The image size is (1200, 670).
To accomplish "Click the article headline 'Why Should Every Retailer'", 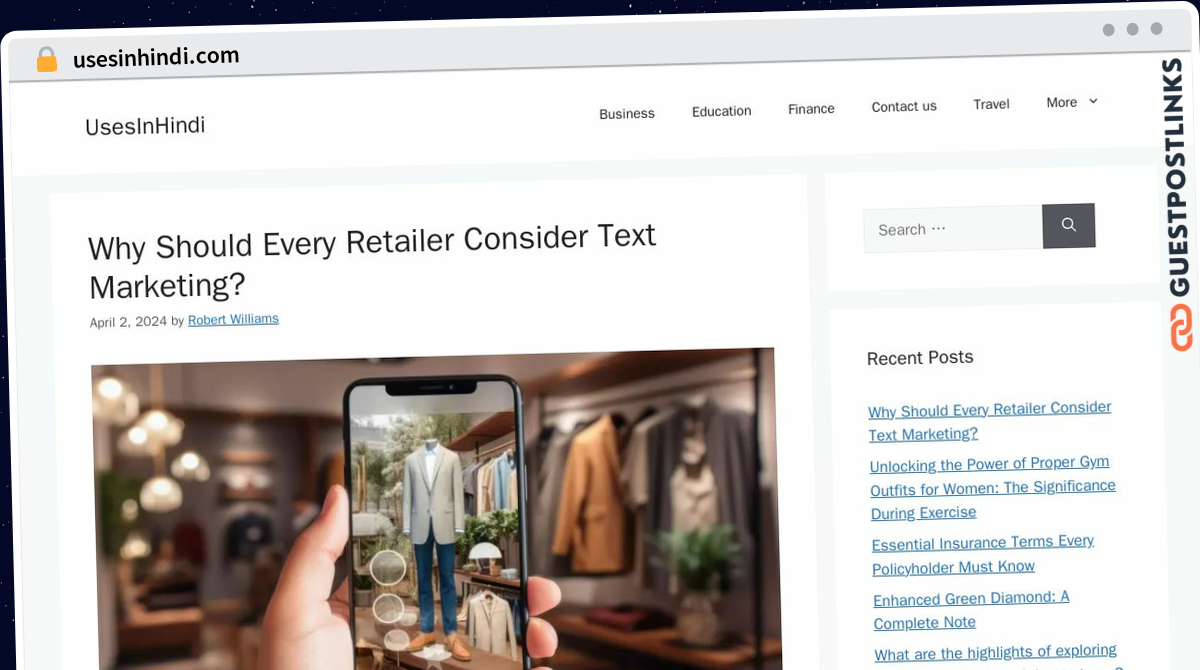I will click(x=372, y=261).
